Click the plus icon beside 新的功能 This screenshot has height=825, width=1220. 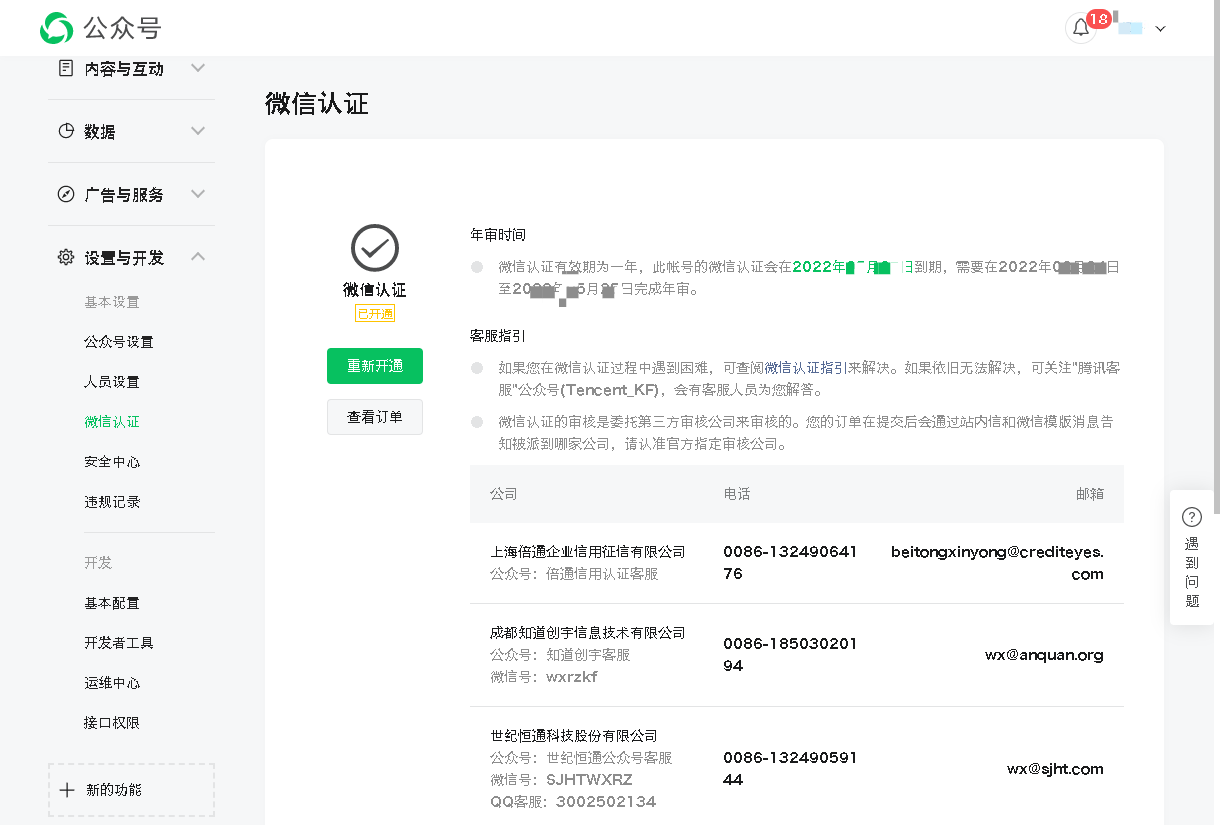(67, 790)
